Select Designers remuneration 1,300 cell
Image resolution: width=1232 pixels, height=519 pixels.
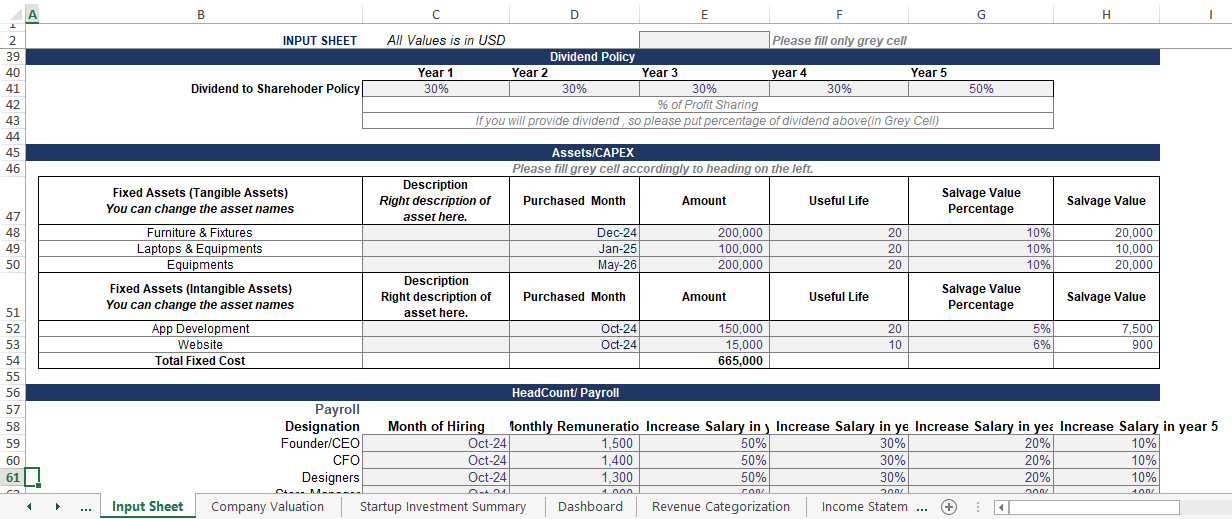pyautogui.click(x=574, y=478)
